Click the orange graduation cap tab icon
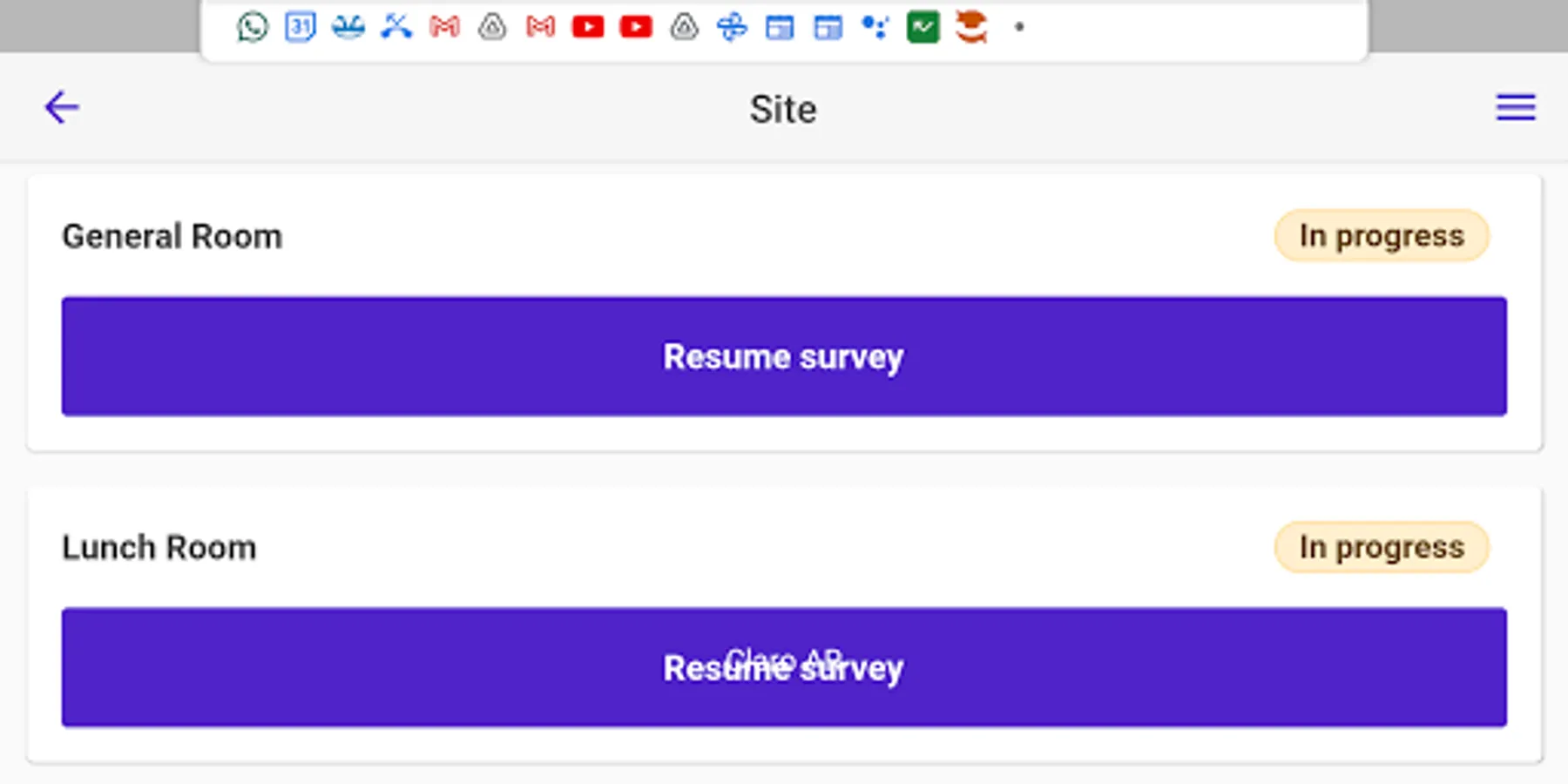Screen dimensions: 1568x784 point(970,28)
